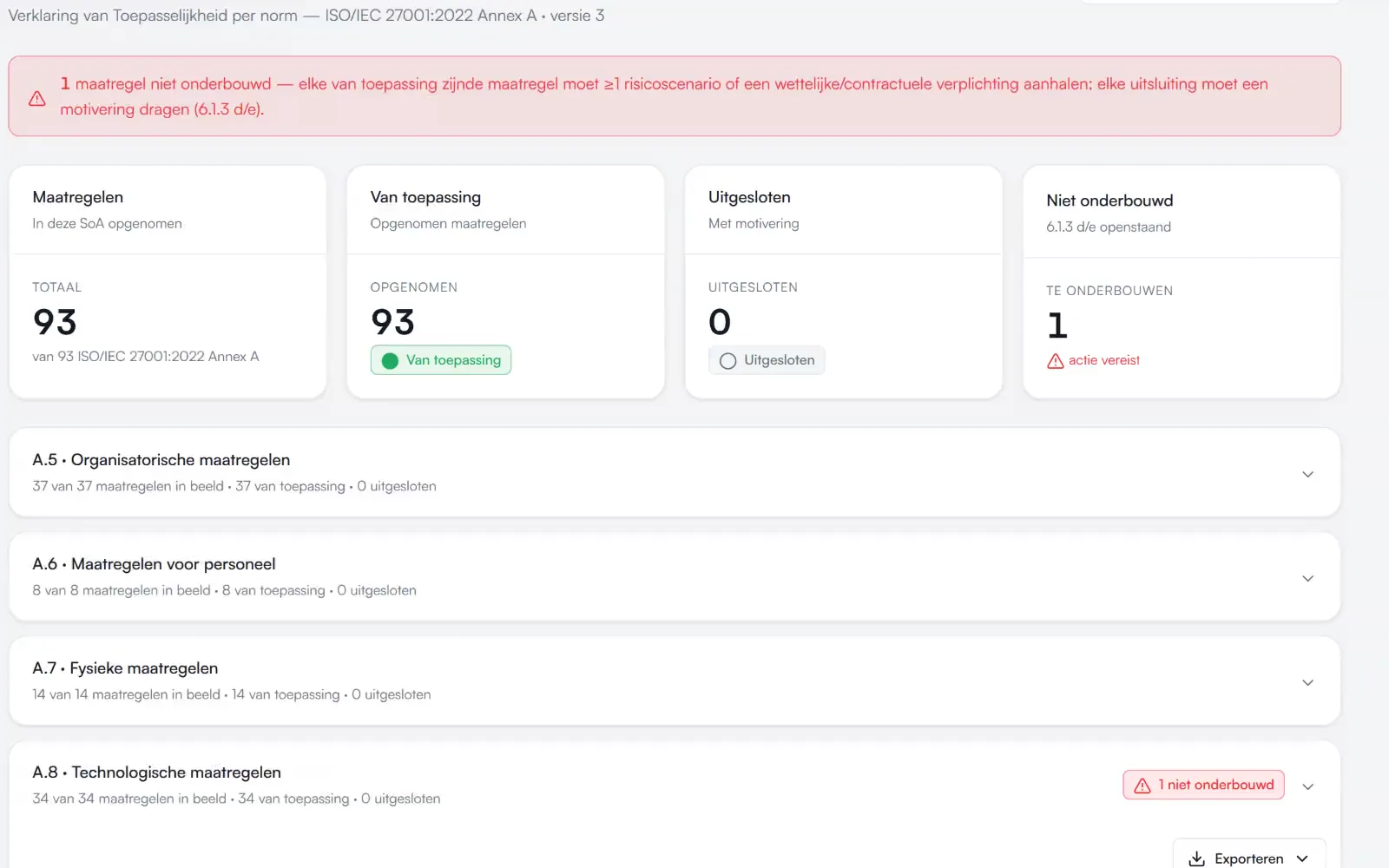The width and height of the screenshot is (1389, 868).
Task: Click the 'Van toepassing' green badge
Action: (441, 360)
